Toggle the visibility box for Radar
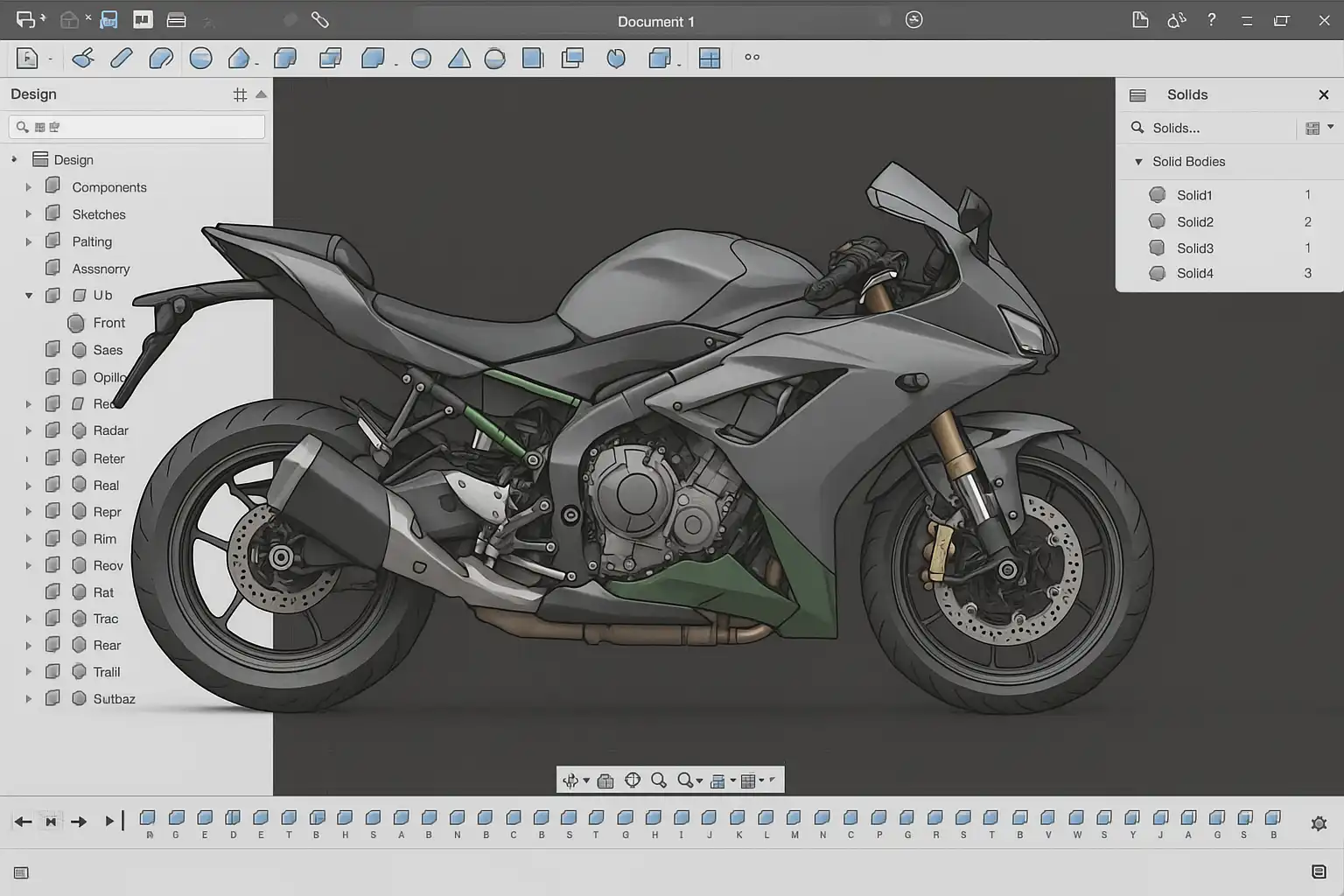The width and height of the screenshot is (1344, 896). pos(52,430)
